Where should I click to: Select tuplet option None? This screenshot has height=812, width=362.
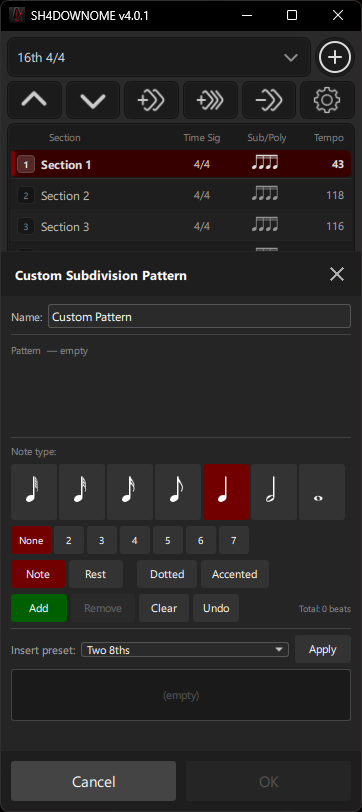coord(31,540)
